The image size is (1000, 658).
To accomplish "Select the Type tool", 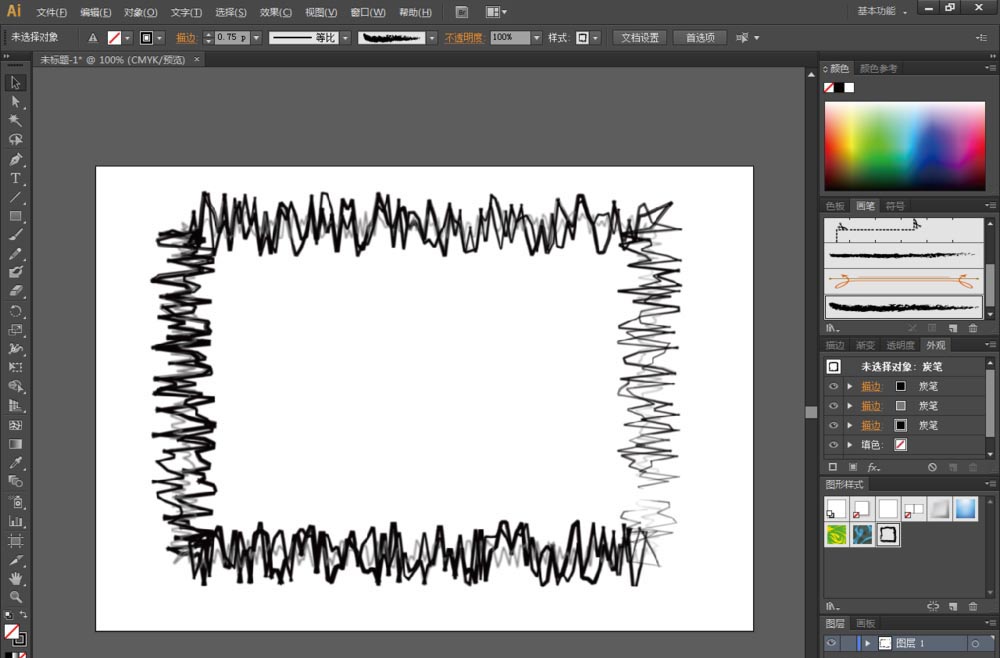I will pos(15,179).
